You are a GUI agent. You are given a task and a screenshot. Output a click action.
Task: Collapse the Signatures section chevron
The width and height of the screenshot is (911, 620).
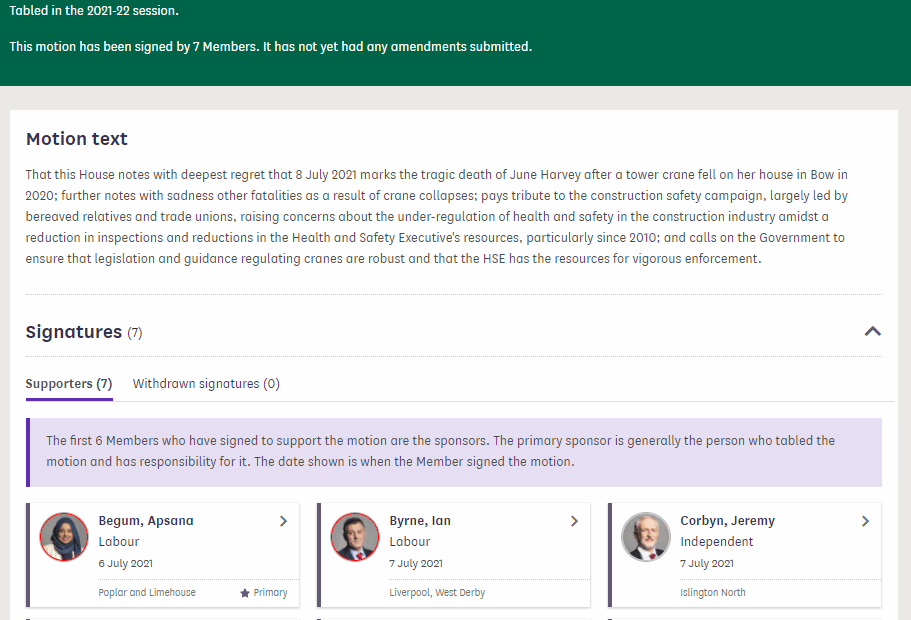[872, 331]
